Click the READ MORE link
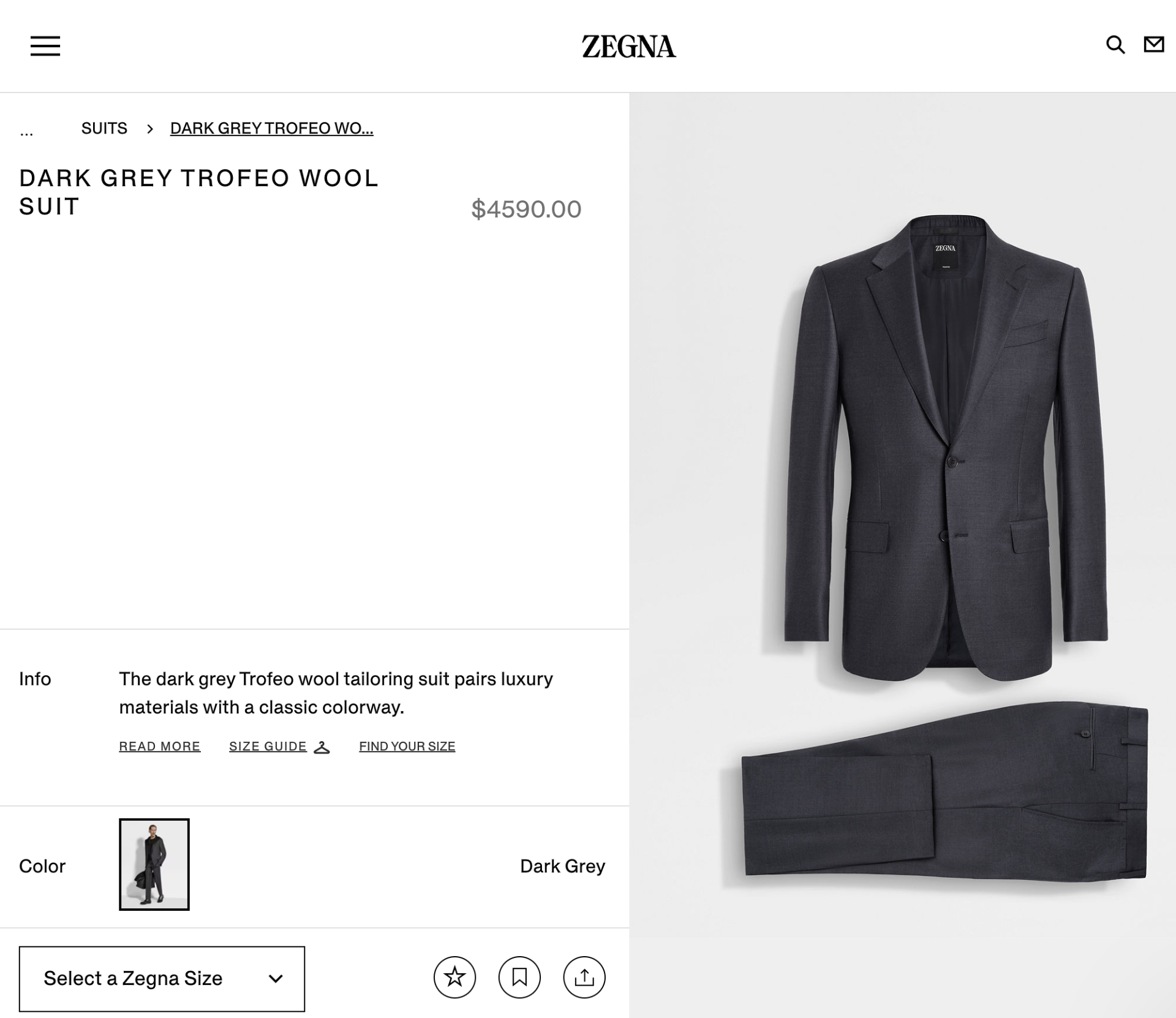 pos(159,746)
